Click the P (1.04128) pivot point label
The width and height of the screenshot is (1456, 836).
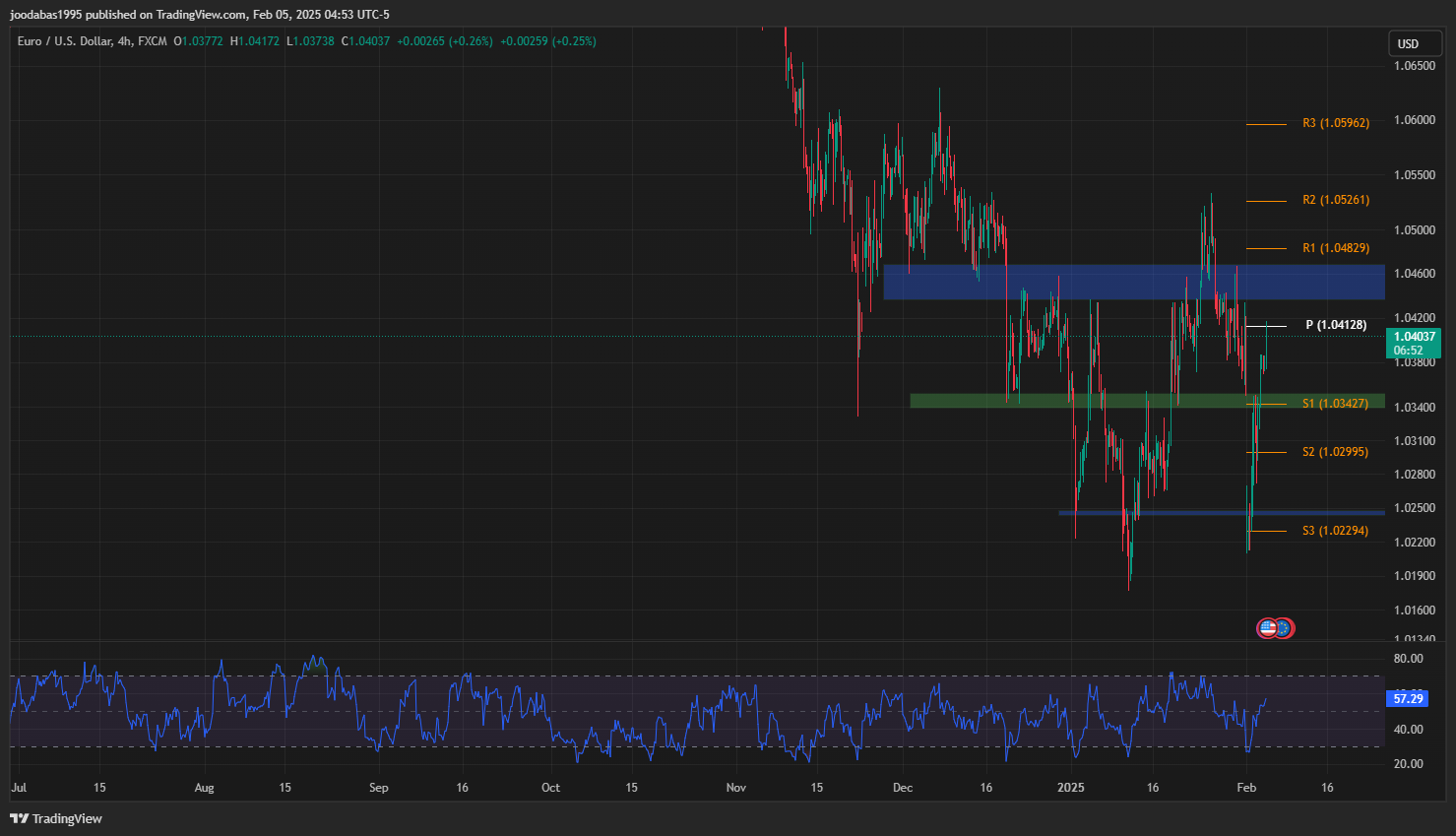click(1335, 325)
